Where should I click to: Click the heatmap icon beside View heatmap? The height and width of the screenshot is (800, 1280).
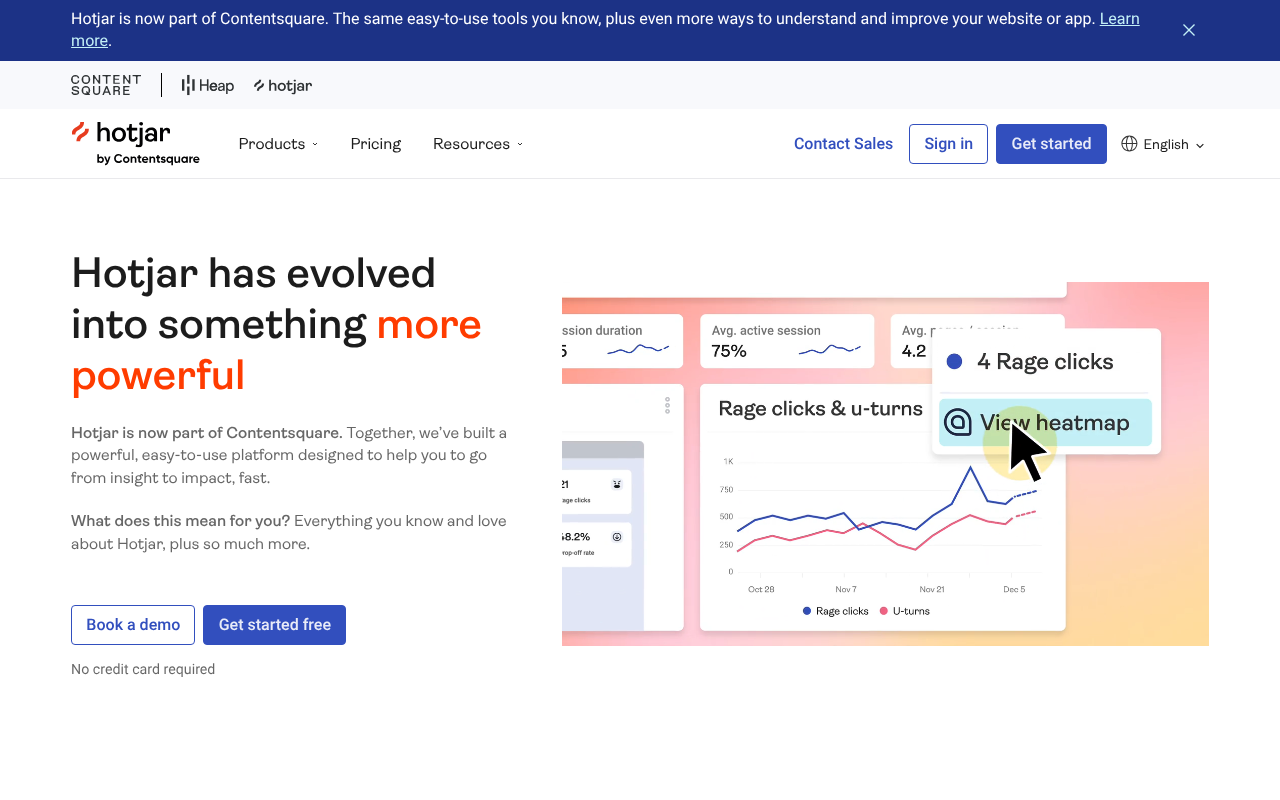coord(958,422)
